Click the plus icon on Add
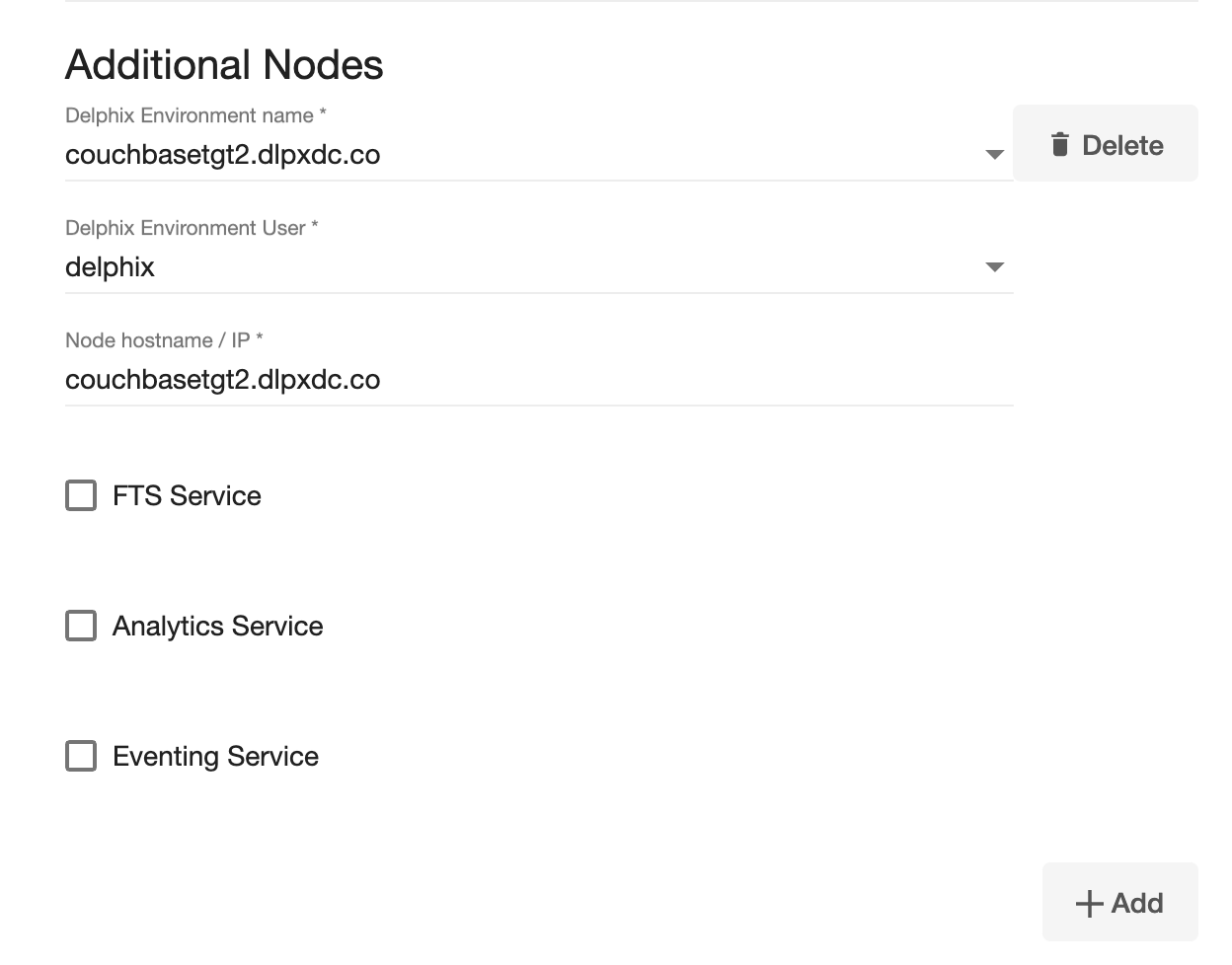1232x965 pixels. (1089, 904)
